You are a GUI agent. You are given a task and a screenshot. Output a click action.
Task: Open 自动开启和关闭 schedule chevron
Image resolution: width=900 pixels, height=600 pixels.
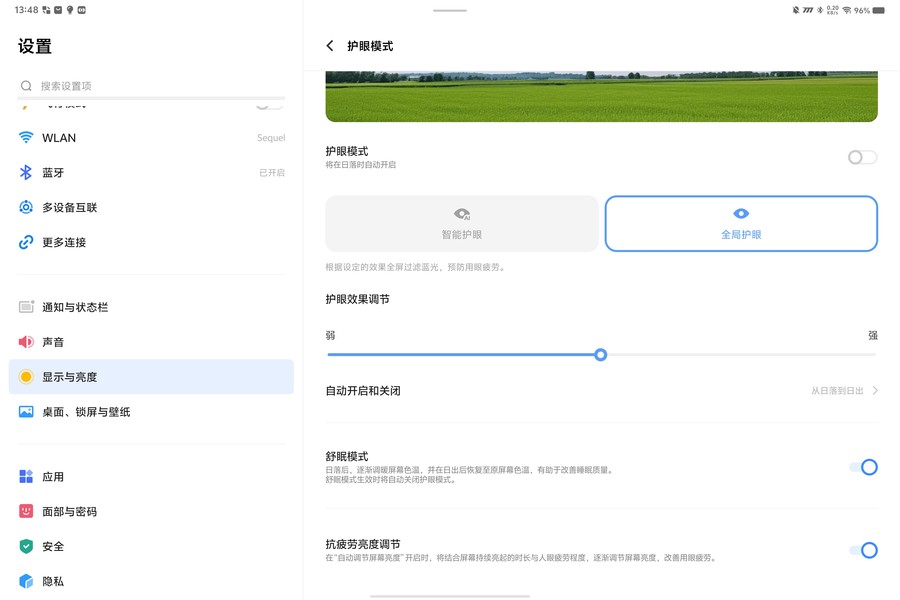875,391
